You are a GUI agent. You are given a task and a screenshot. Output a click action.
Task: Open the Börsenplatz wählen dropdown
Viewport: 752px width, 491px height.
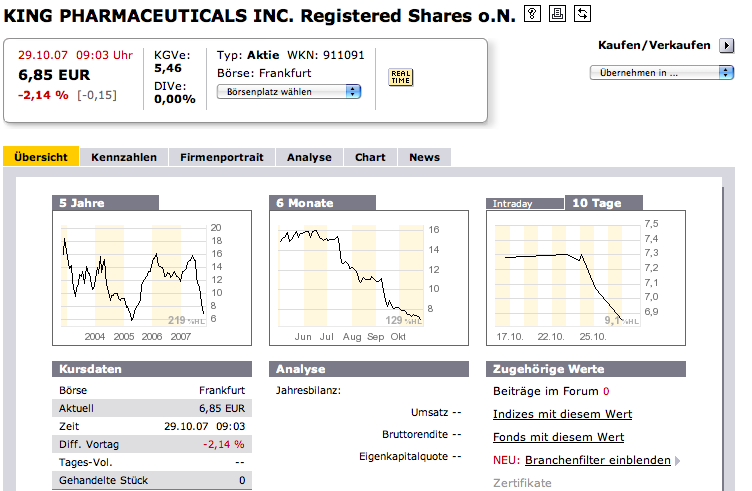[289, 92]
